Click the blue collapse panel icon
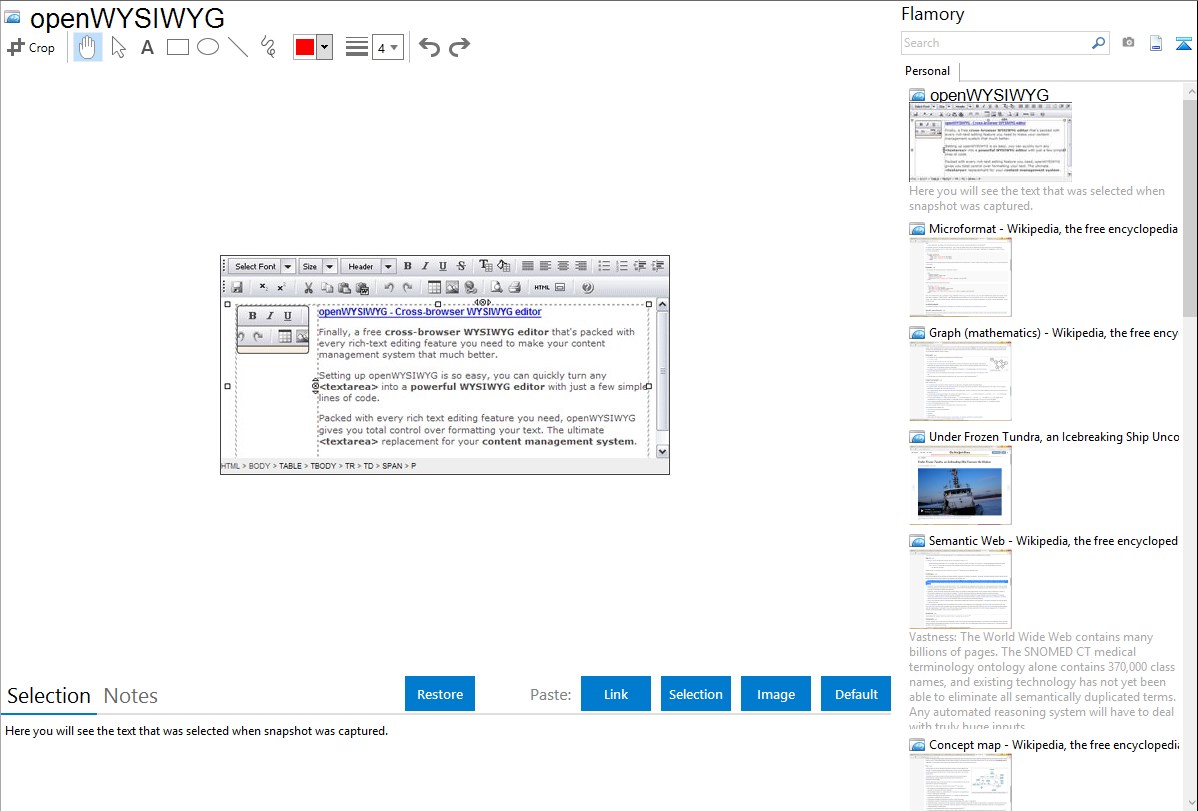 1183,43
